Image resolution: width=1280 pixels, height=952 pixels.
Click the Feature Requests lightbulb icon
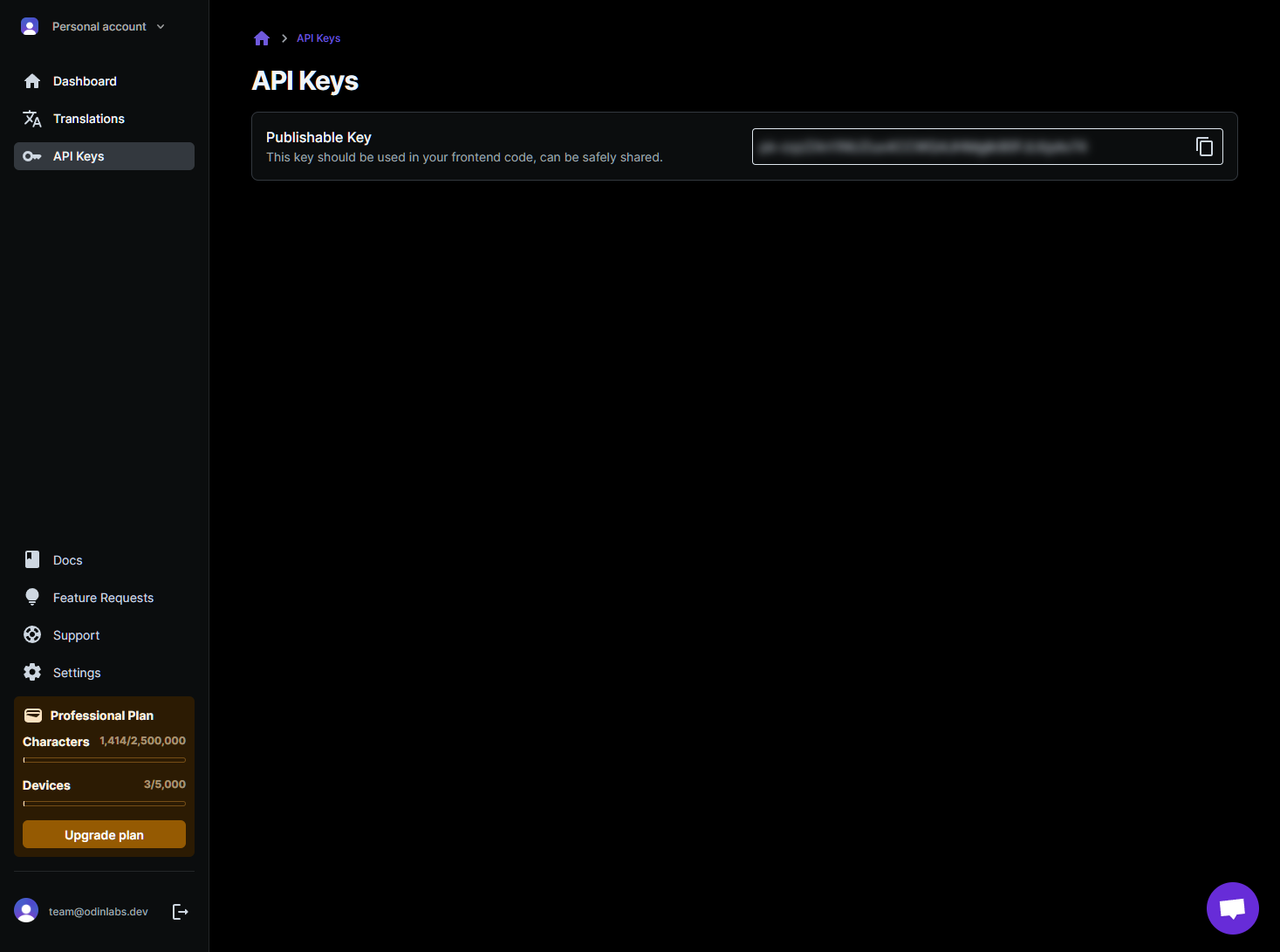click(x=32, y=597)
